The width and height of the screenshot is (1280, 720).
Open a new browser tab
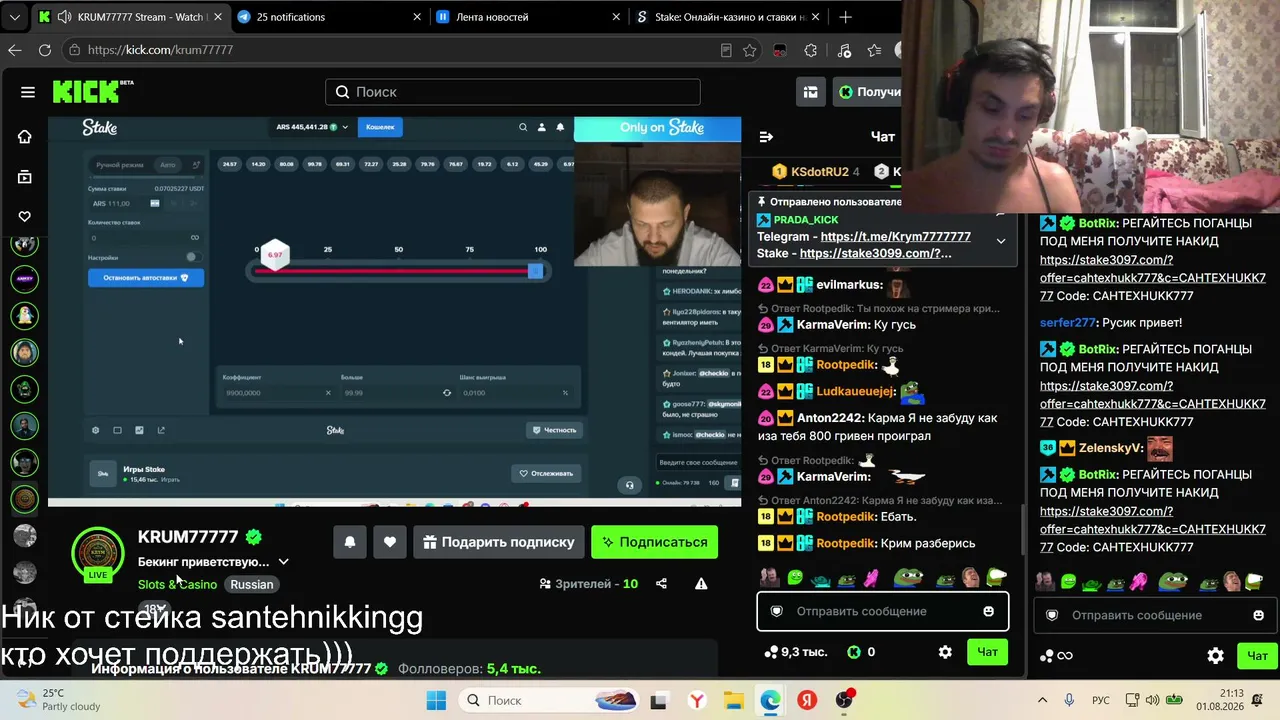coord(845,17)
